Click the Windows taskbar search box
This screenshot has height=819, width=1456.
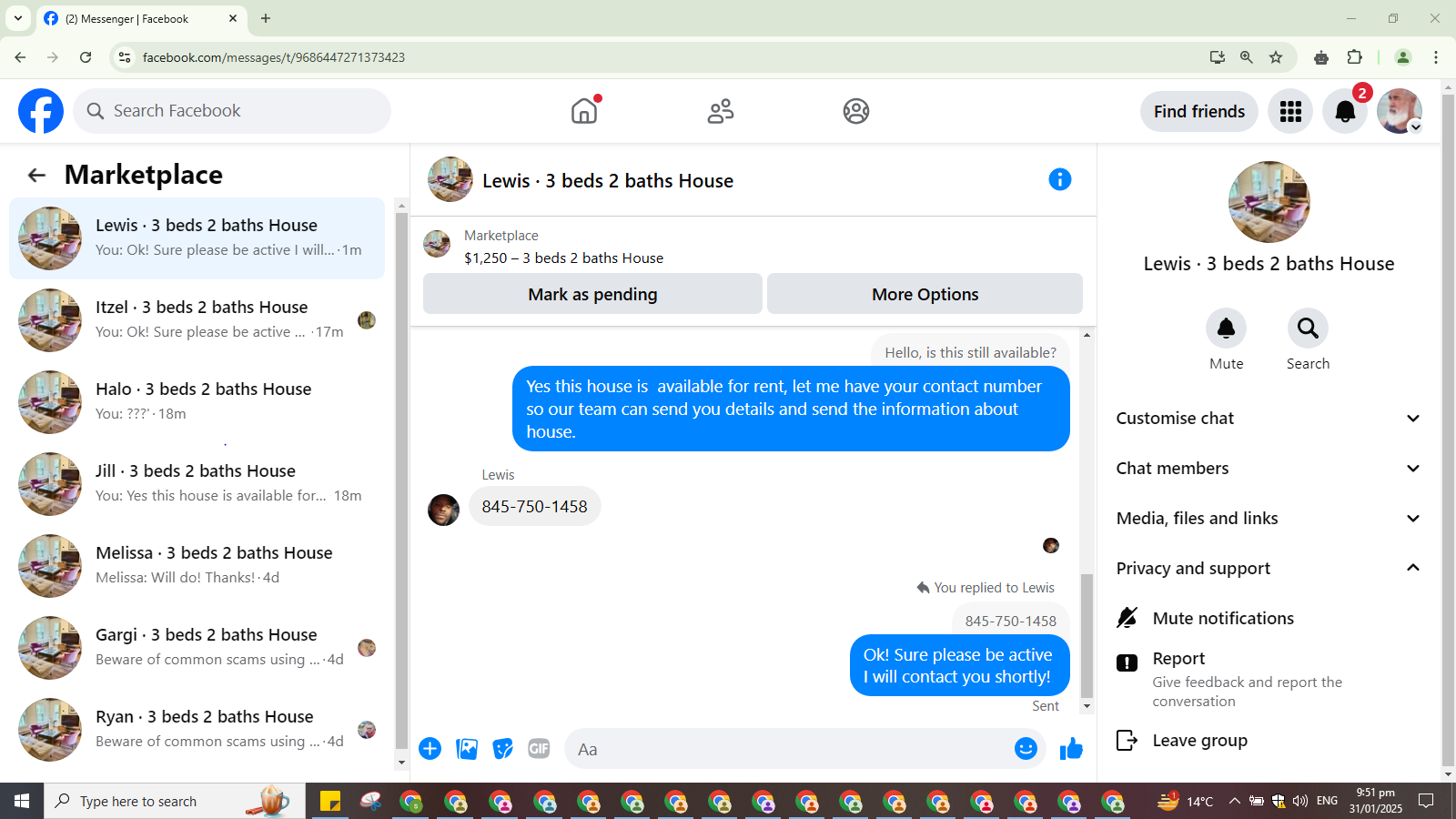click(175, 801)
